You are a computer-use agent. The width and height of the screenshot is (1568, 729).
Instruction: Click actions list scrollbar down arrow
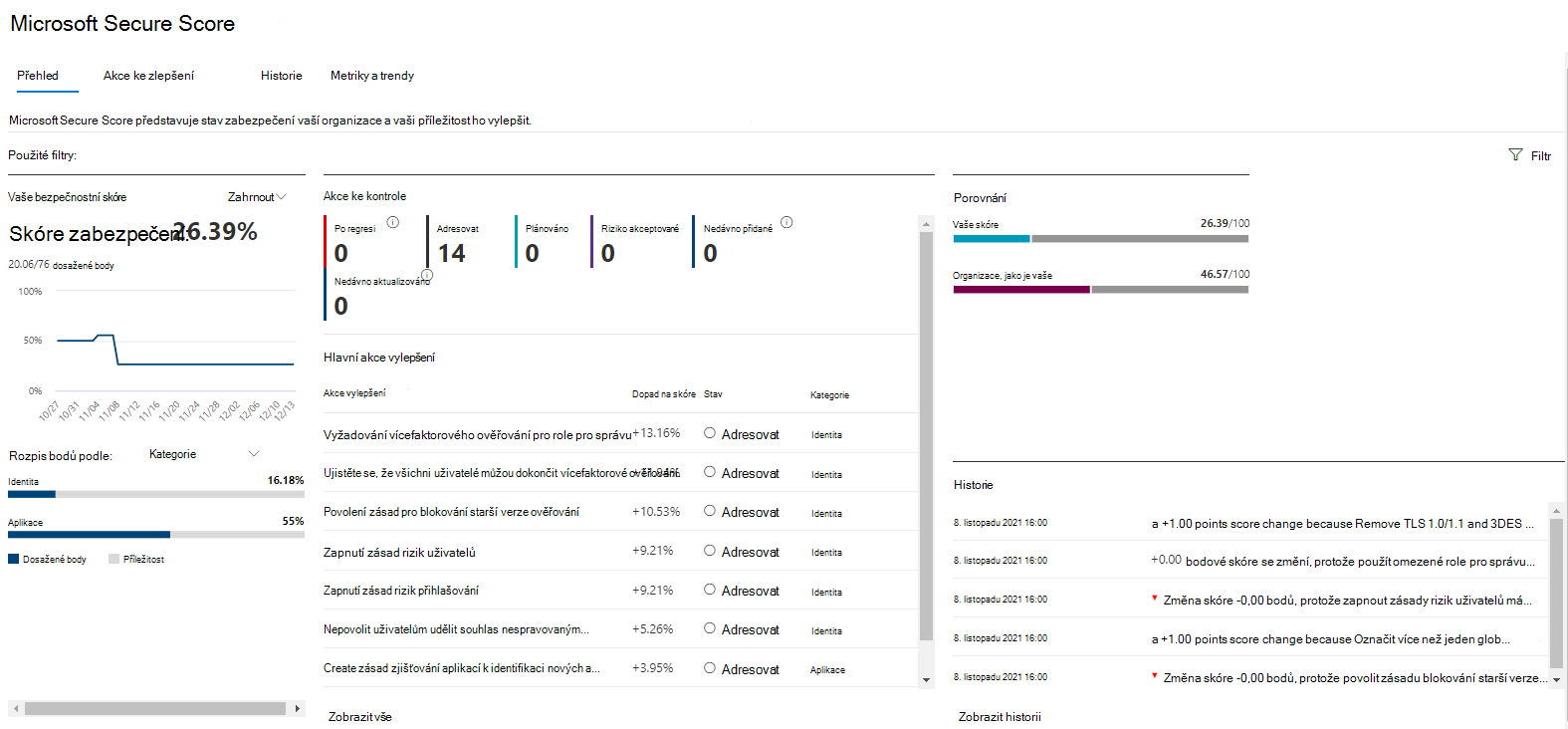pyautogui.click(x=926, y=680)
